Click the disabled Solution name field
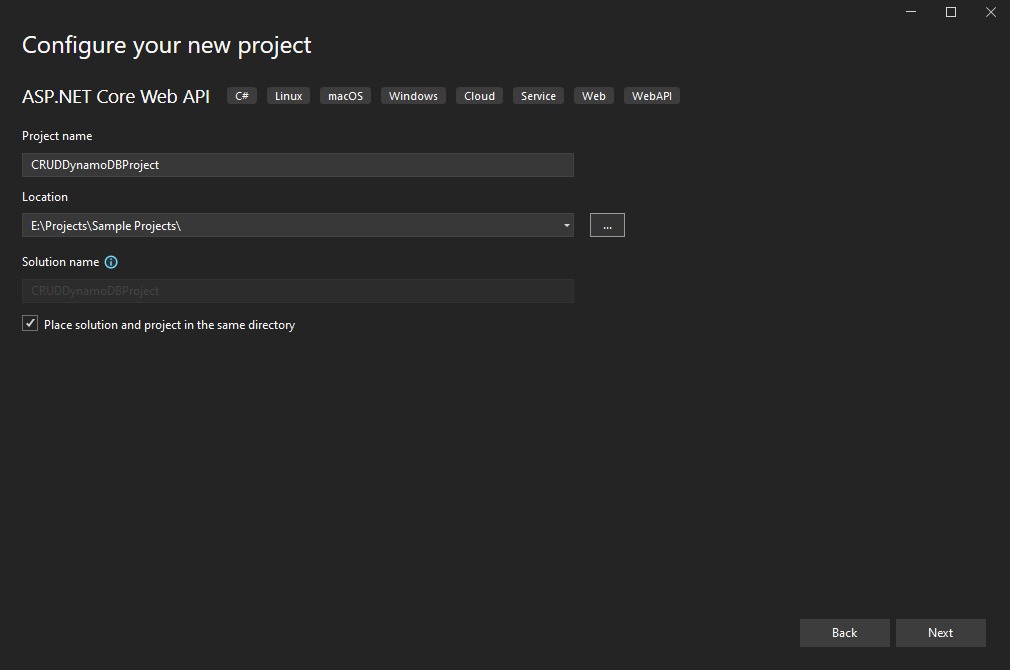Image resolution: width=1010 pixels, height=670 pixels. pyautogui.click(x=298, y=291)
